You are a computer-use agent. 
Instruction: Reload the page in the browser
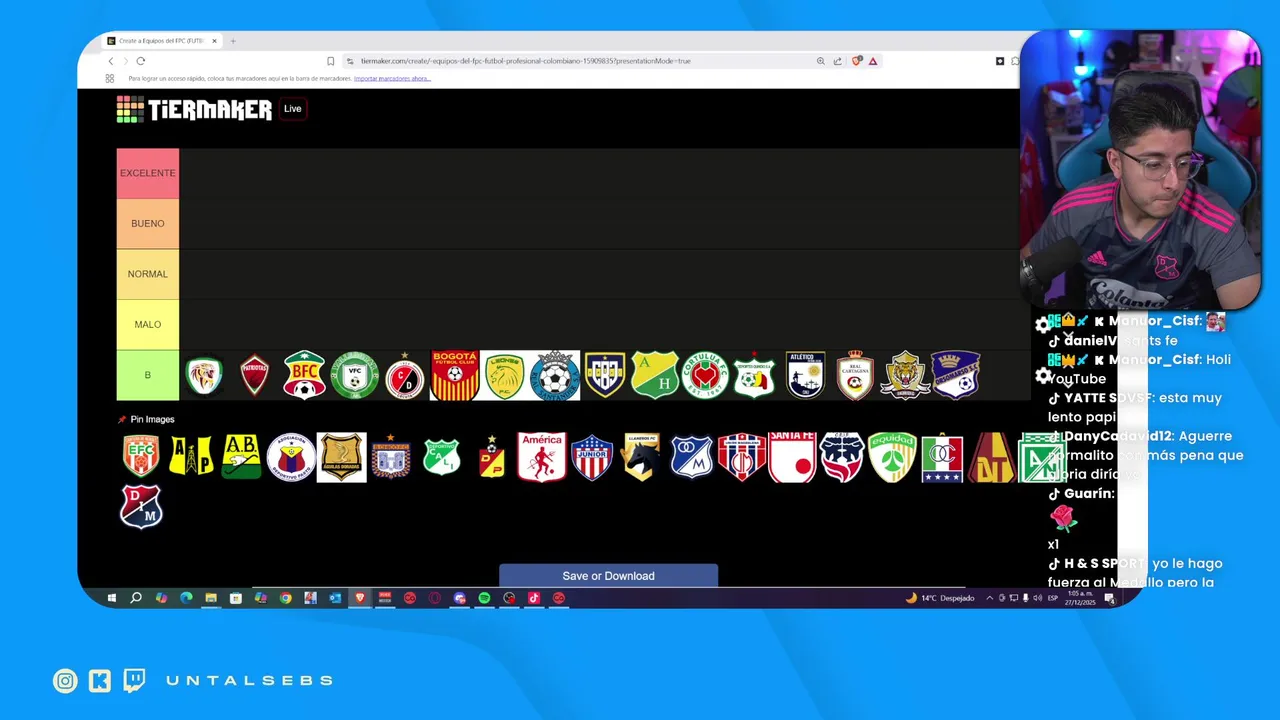pyautogui.click(x=140, y=61)
